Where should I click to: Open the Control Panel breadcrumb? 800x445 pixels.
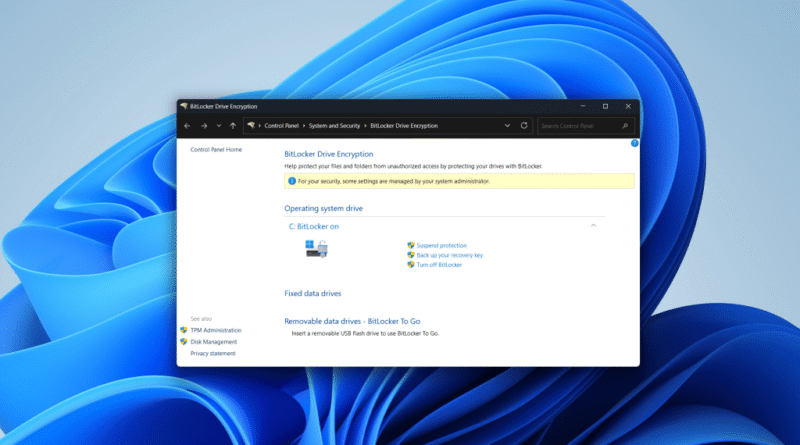pos(282,126)
